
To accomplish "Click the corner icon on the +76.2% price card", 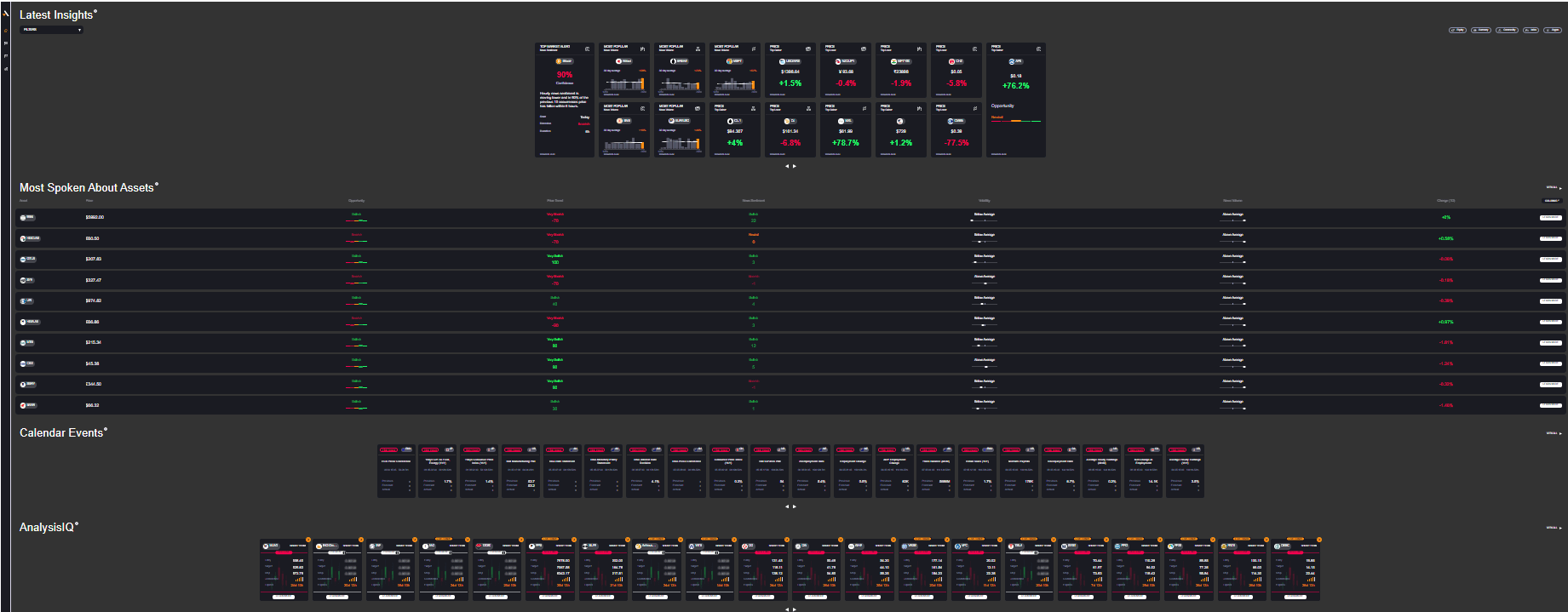I will click(1038, 49).
